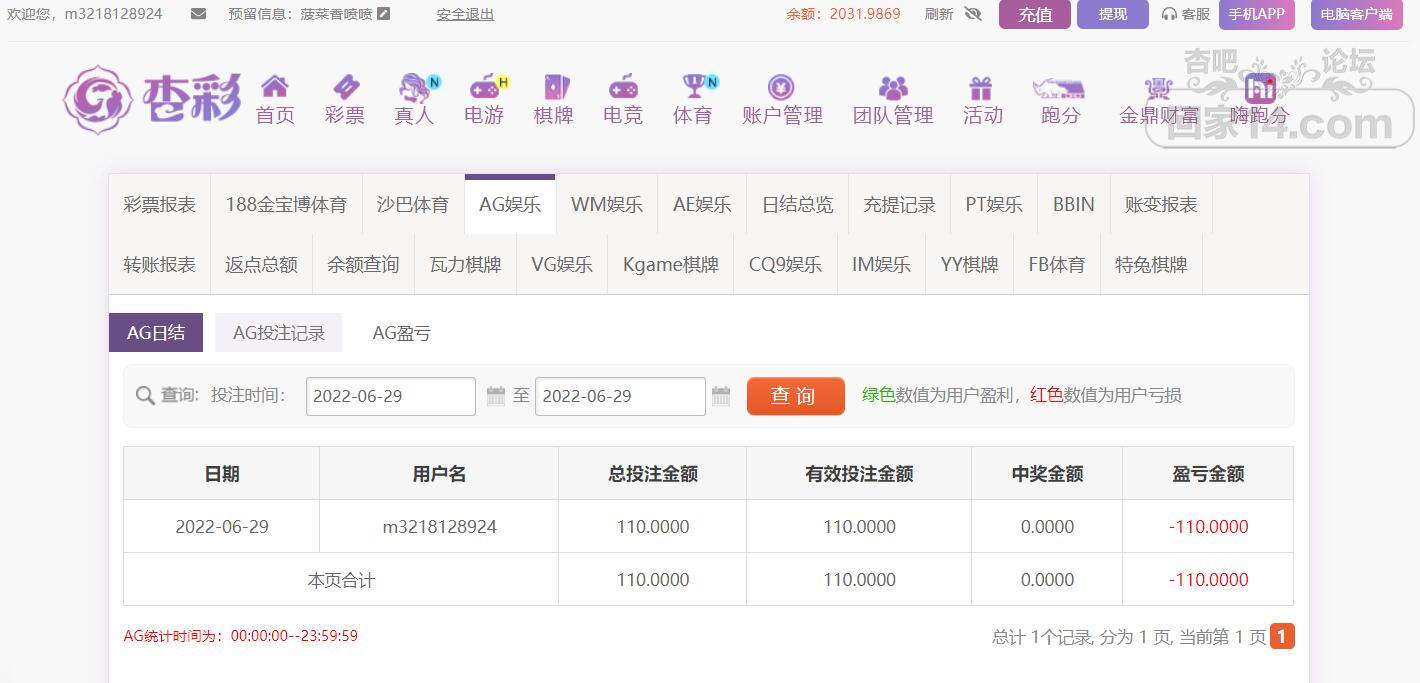The image size is (1420, 683).
Task: Open the 嗨跑分 icon
Action: pos(1260,87)
